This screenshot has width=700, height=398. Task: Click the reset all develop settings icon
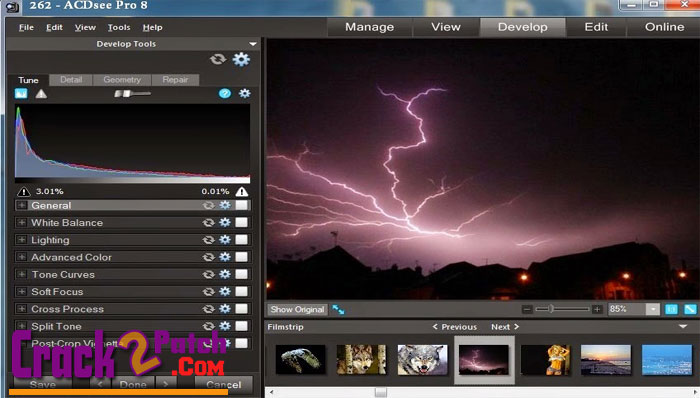pos(218,59)
